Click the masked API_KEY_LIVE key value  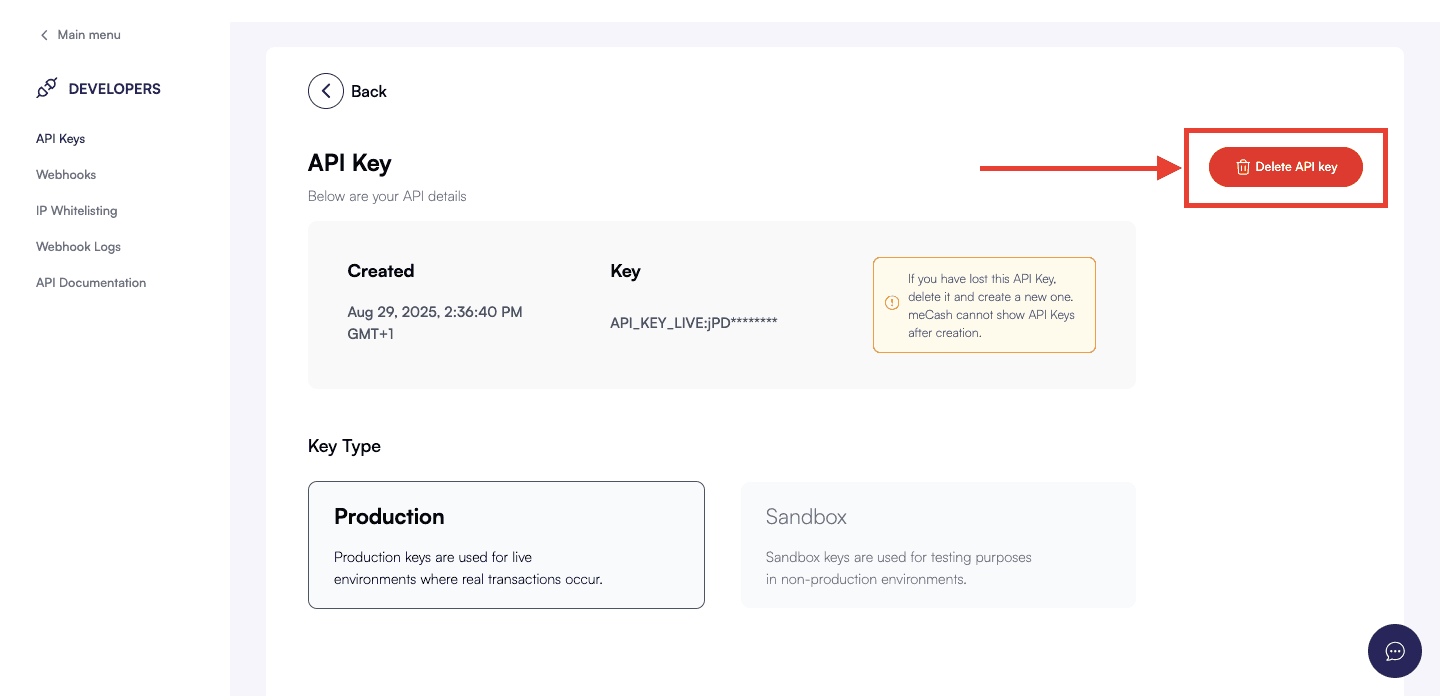pyautogui.click(x=693, y=322)
